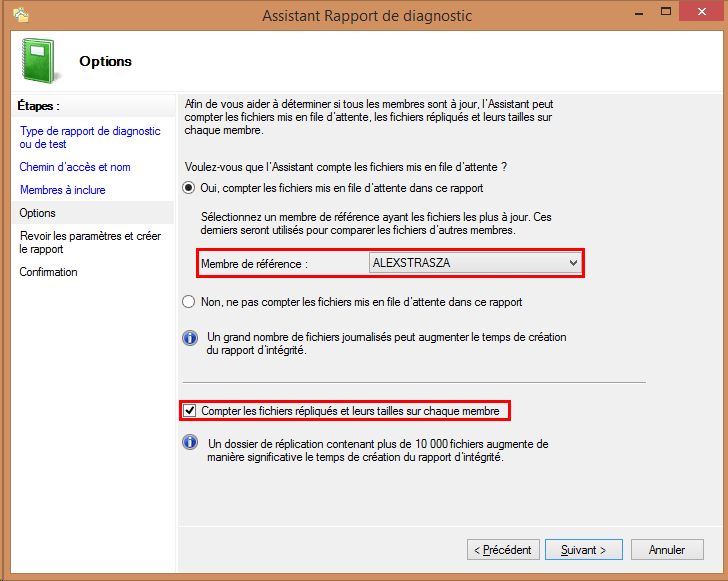Select 'Revoir les paramètres et créer le rapport'
Viewport: 728px width, 581px height.
pos(90,242)
